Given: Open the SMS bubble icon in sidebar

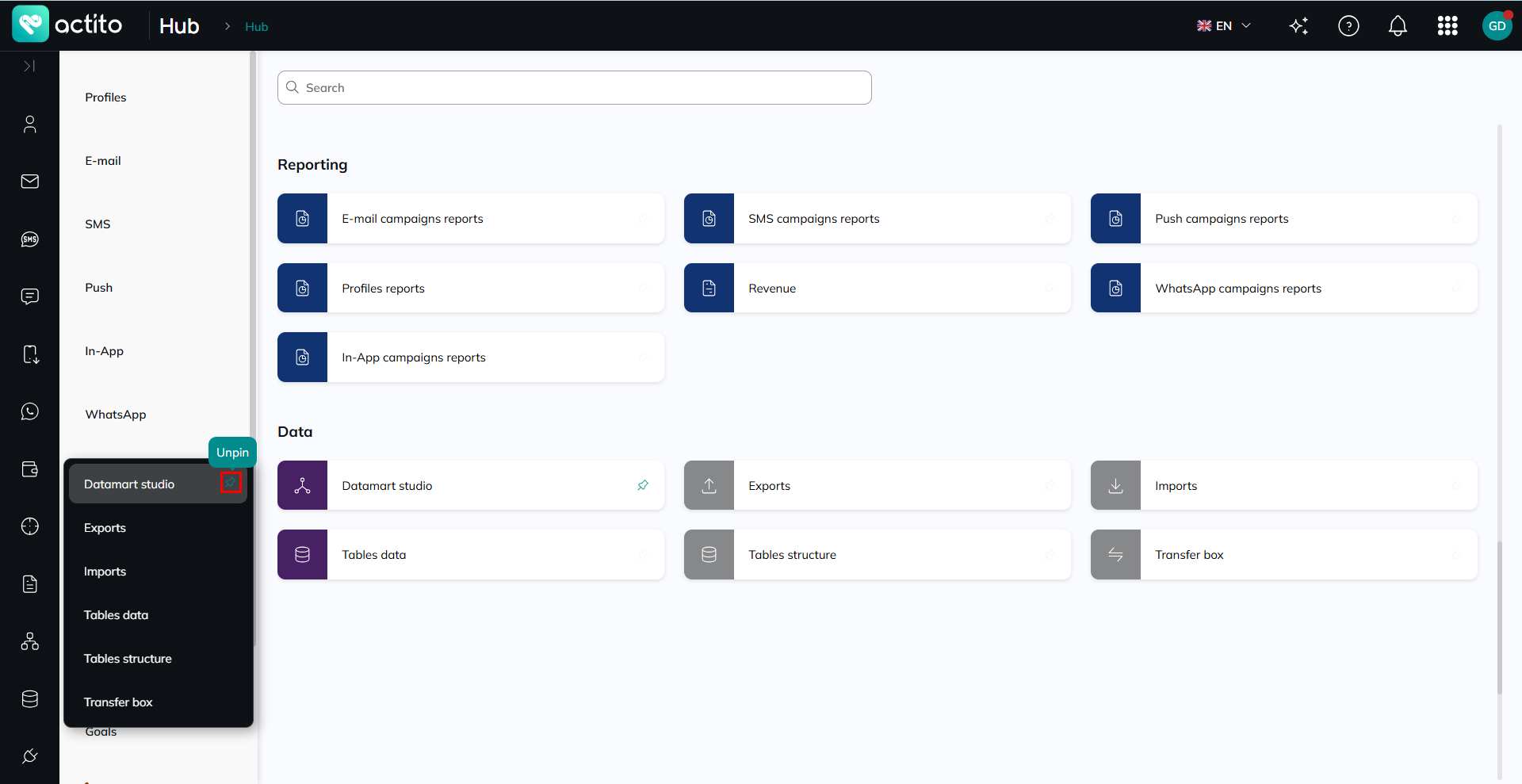Looking at the screenshot, I should (x=29, y=239).
